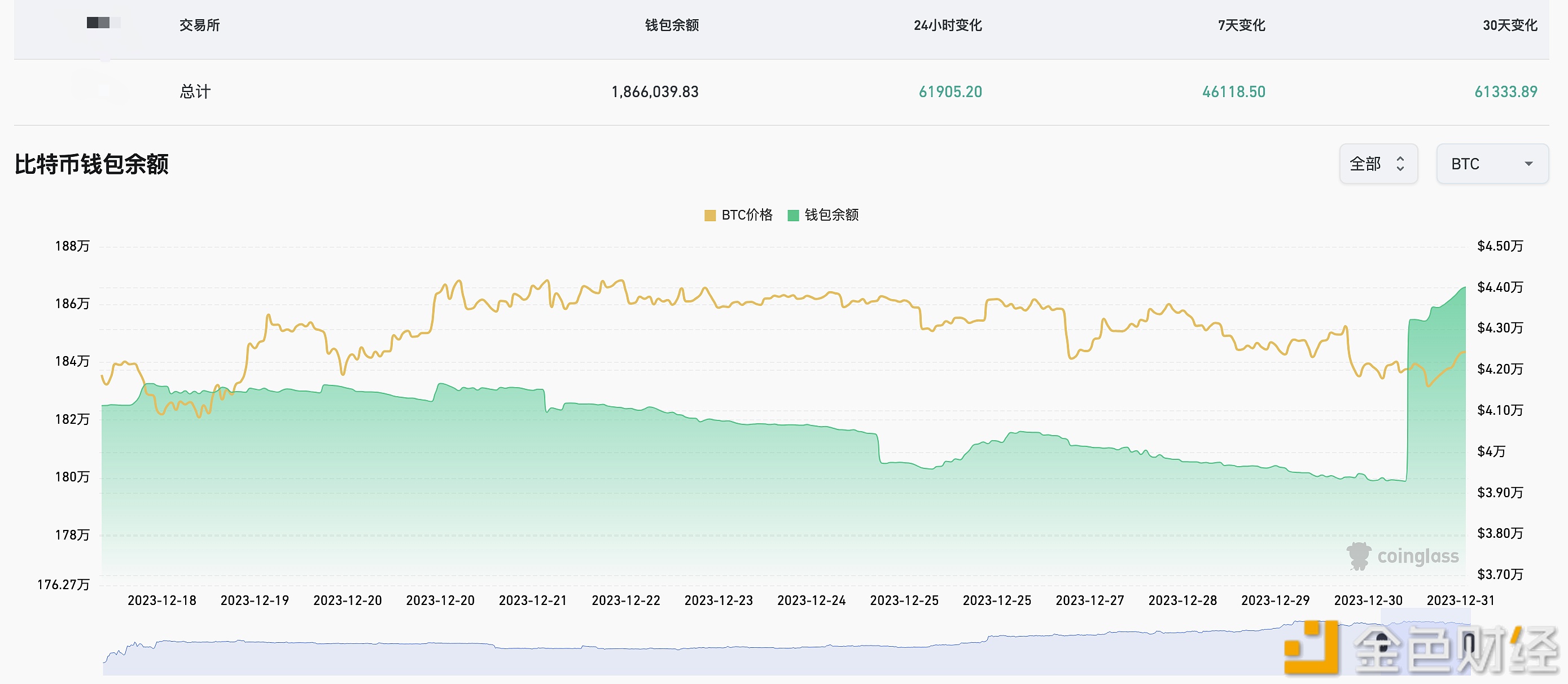Open the 全部 time range dropdown
Image resolution: width=1568 pixels, height=684 pixels.
1379,163
